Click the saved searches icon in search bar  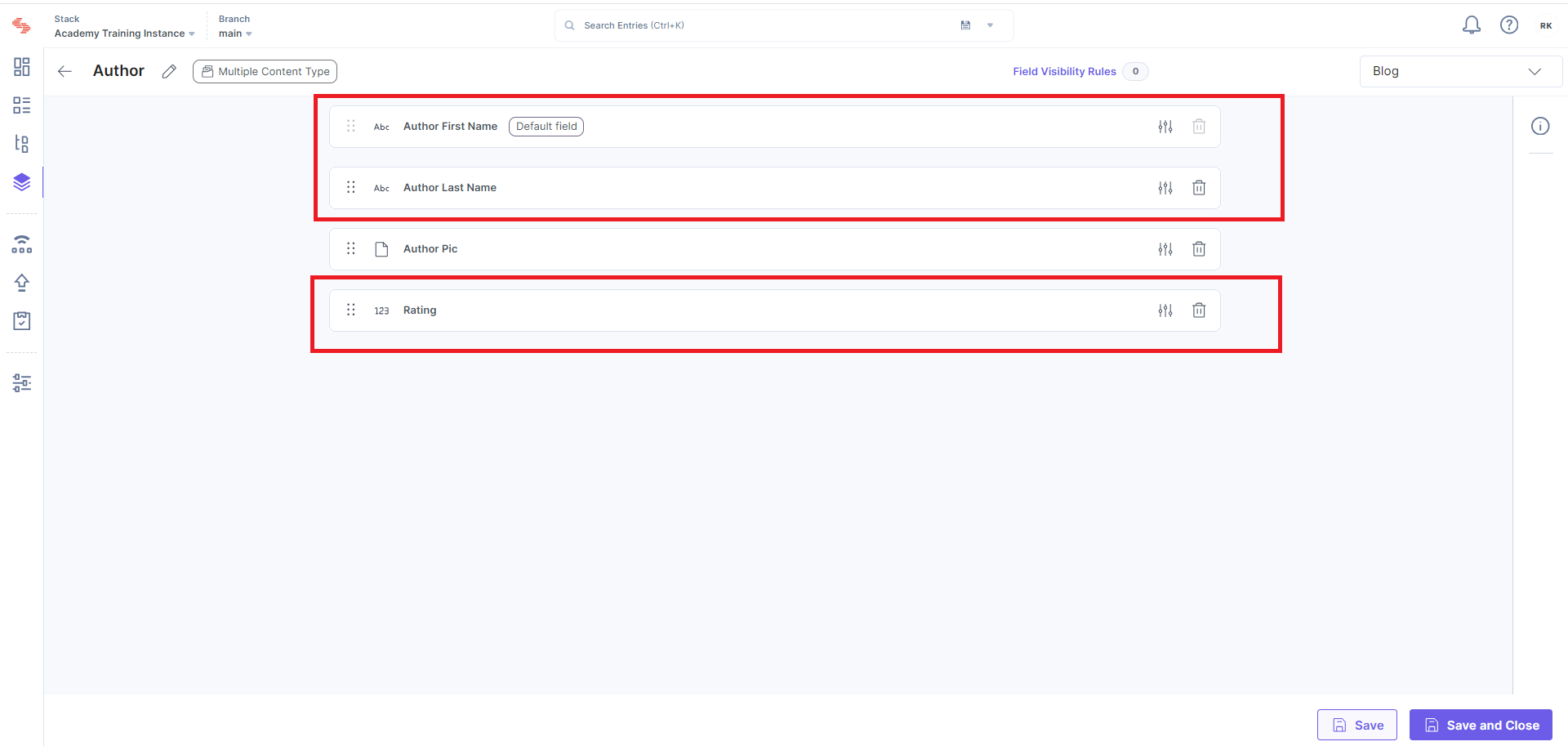point(965,25)
